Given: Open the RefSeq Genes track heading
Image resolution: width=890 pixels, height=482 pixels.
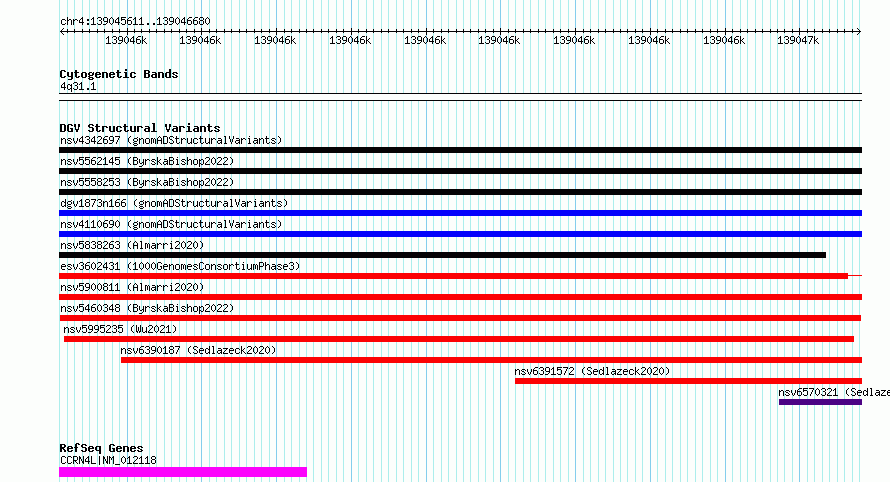Looking at the screenshot, I should [x=101, y=448].
